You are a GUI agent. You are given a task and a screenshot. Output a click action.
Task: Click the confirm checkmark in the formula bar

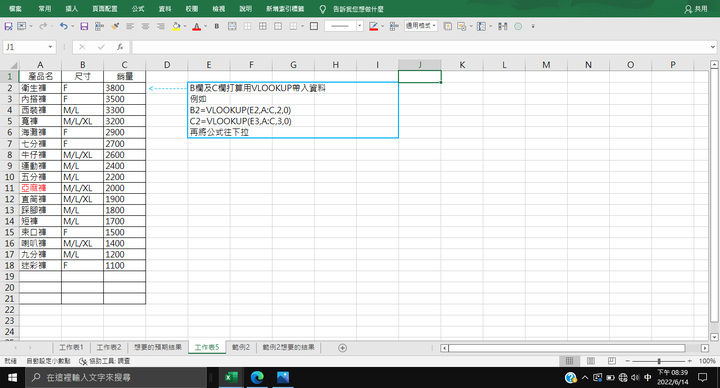pyautogui.click(x=101, y=47)
